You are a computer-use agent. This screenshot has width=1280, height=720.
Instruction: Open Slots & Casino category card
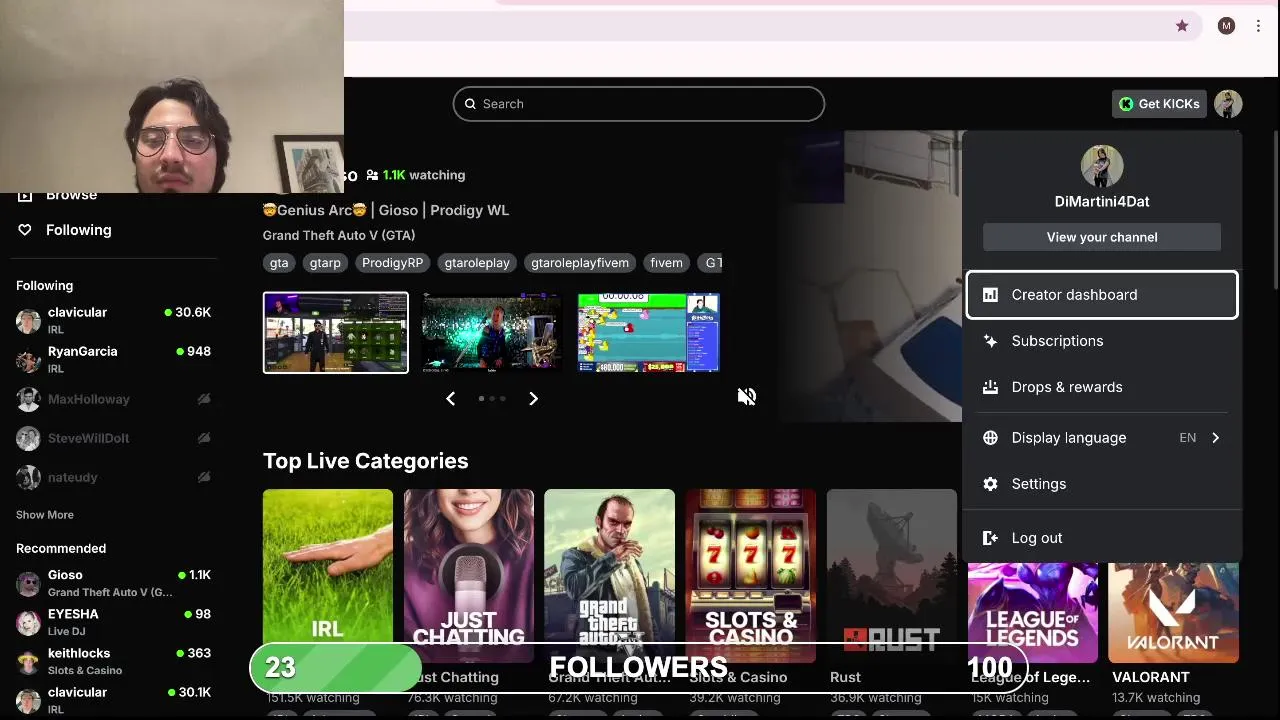[751, 576]
